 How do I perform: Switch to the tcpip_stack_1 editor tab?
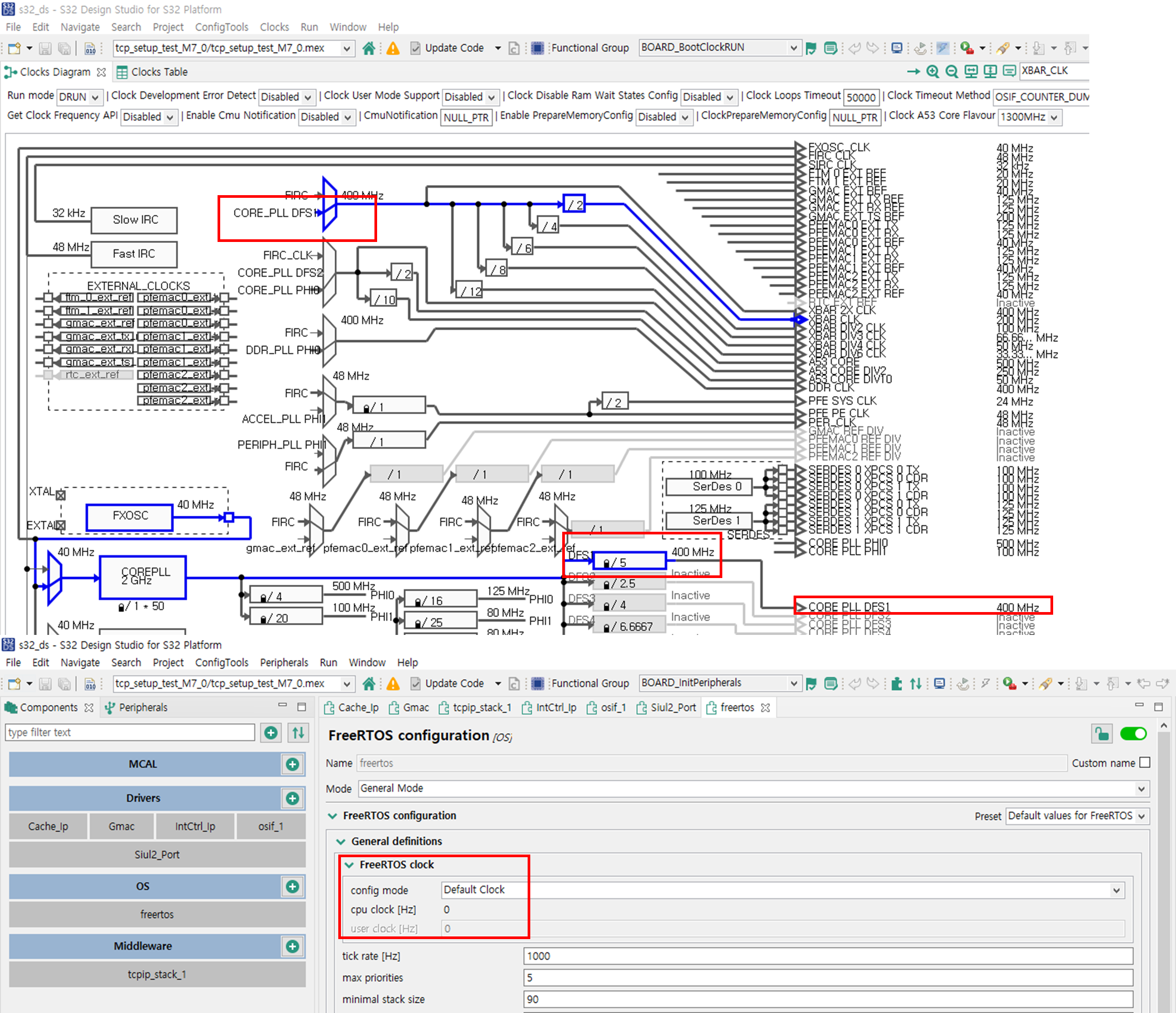pyautogui.click(x=476, y=707)
